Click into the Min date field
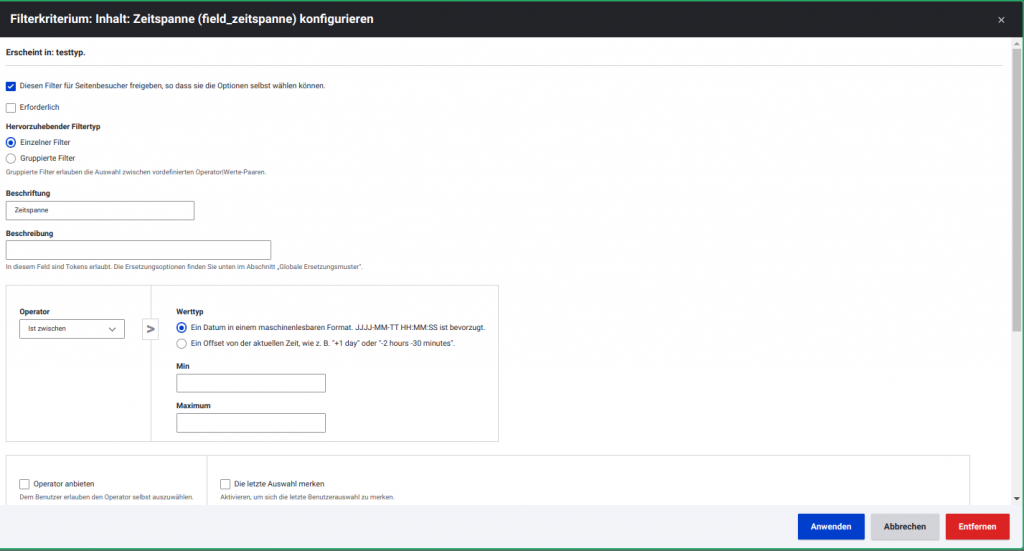 [x=251, y=383]
